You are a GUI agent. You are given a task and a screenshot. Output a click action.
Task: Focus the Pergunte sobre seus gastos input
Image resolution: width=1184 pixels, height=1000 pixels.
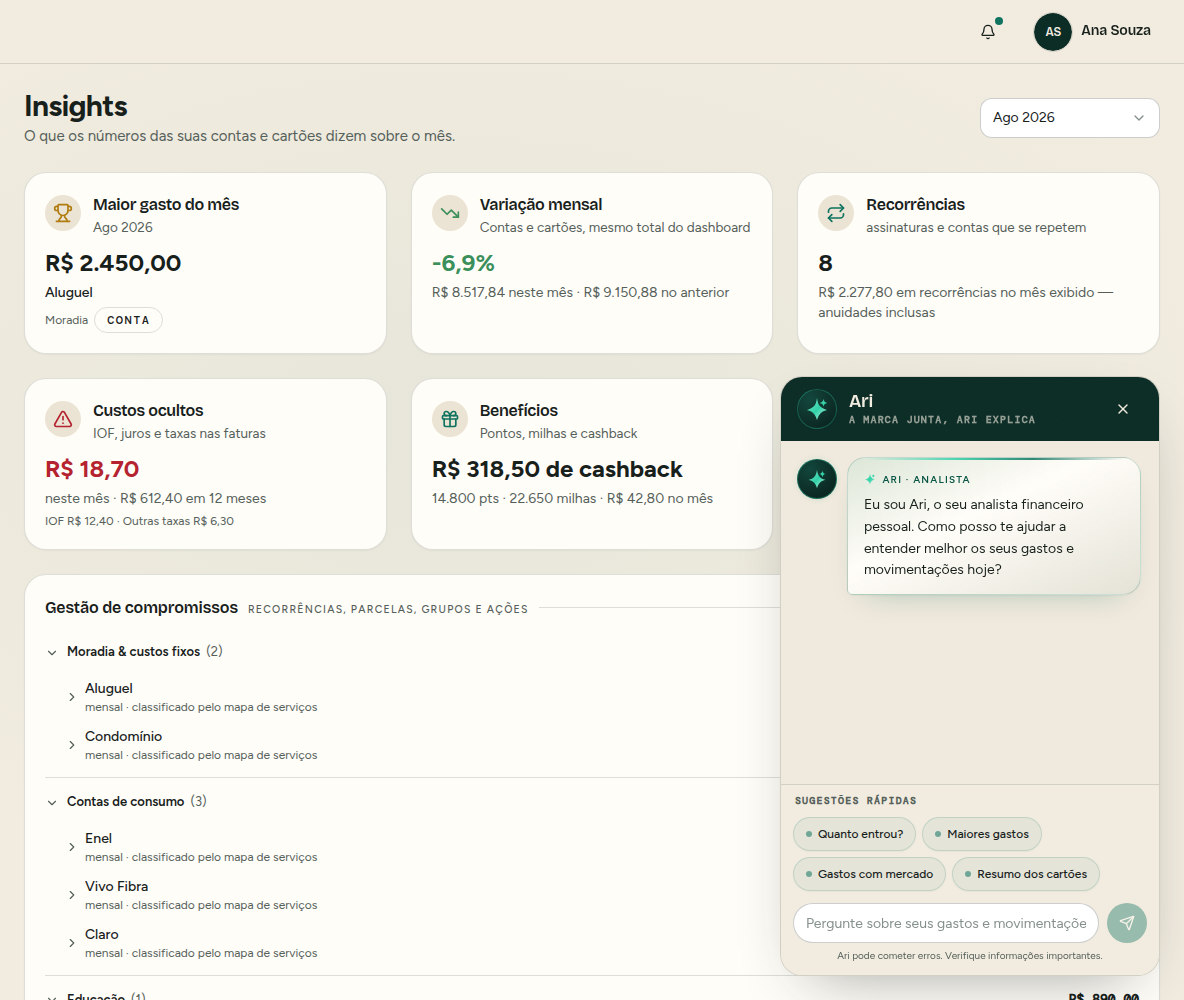945,923
